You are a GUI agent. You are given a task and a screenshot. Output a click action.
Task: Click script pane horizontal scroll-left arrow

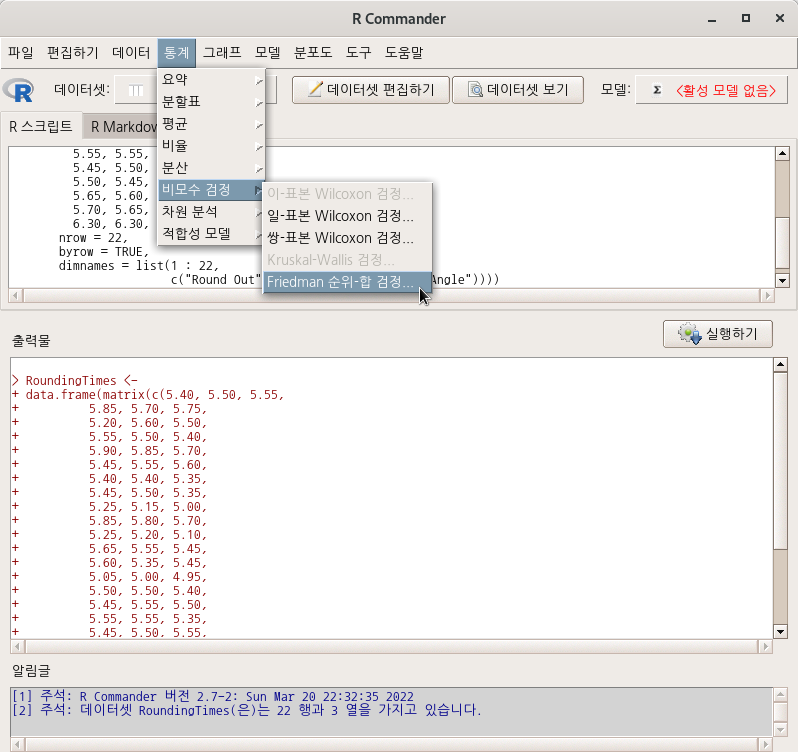(16, 296)
